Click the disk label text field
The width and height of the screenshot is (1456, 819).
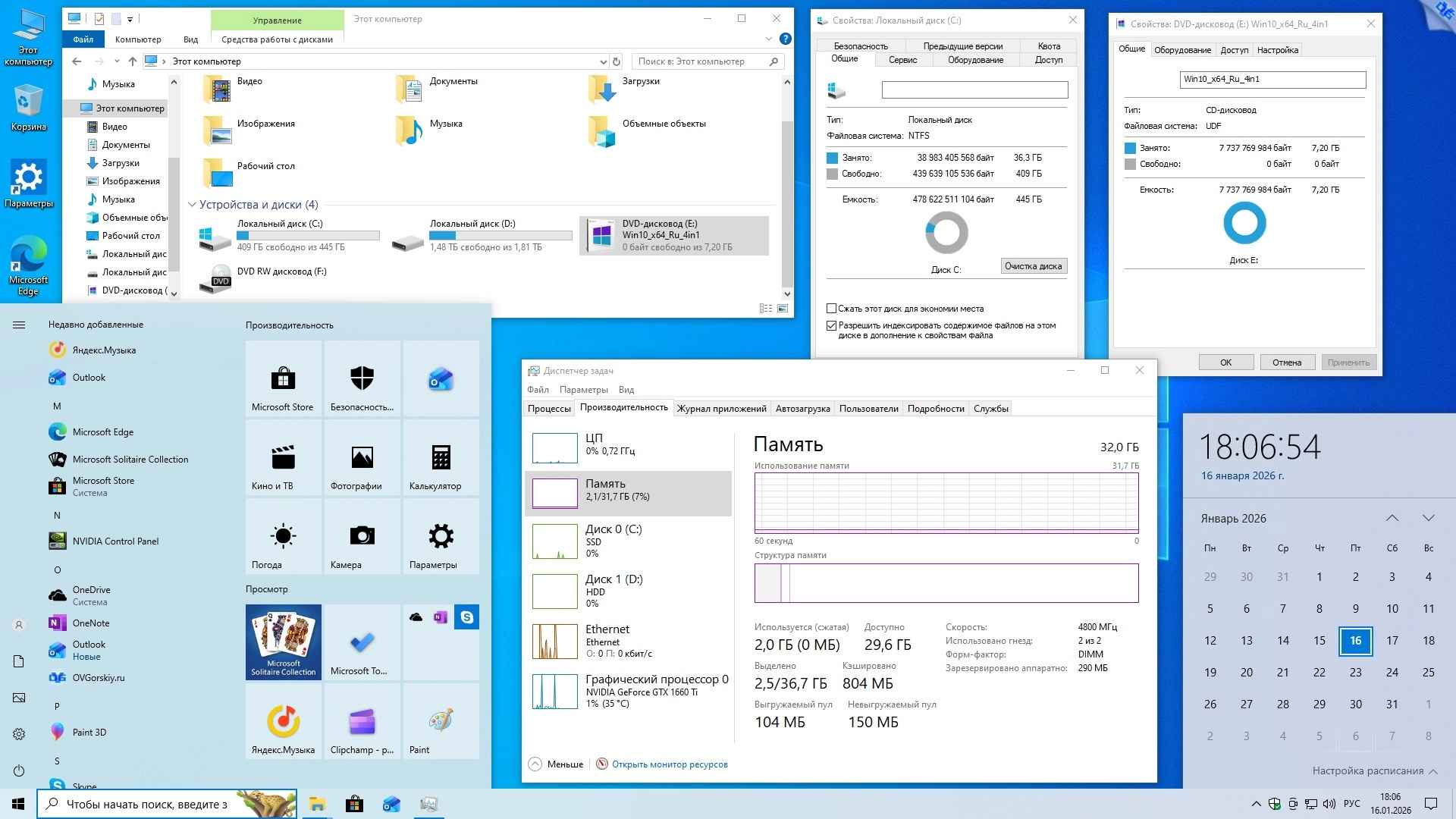(x=974, y=90)
